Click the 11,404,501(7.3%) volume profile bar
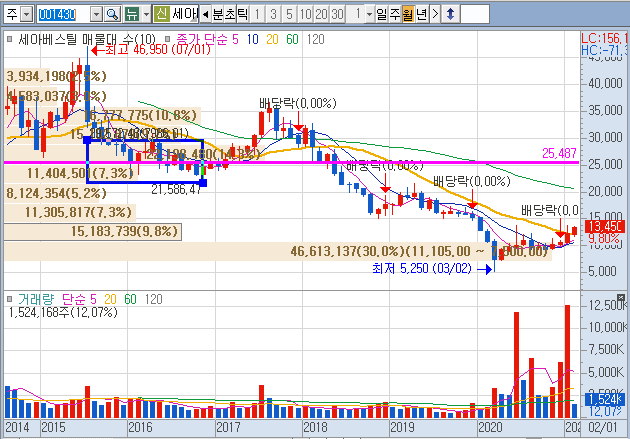Image resolution: width=630 pixels, height=439 pixels. (68, 174)
